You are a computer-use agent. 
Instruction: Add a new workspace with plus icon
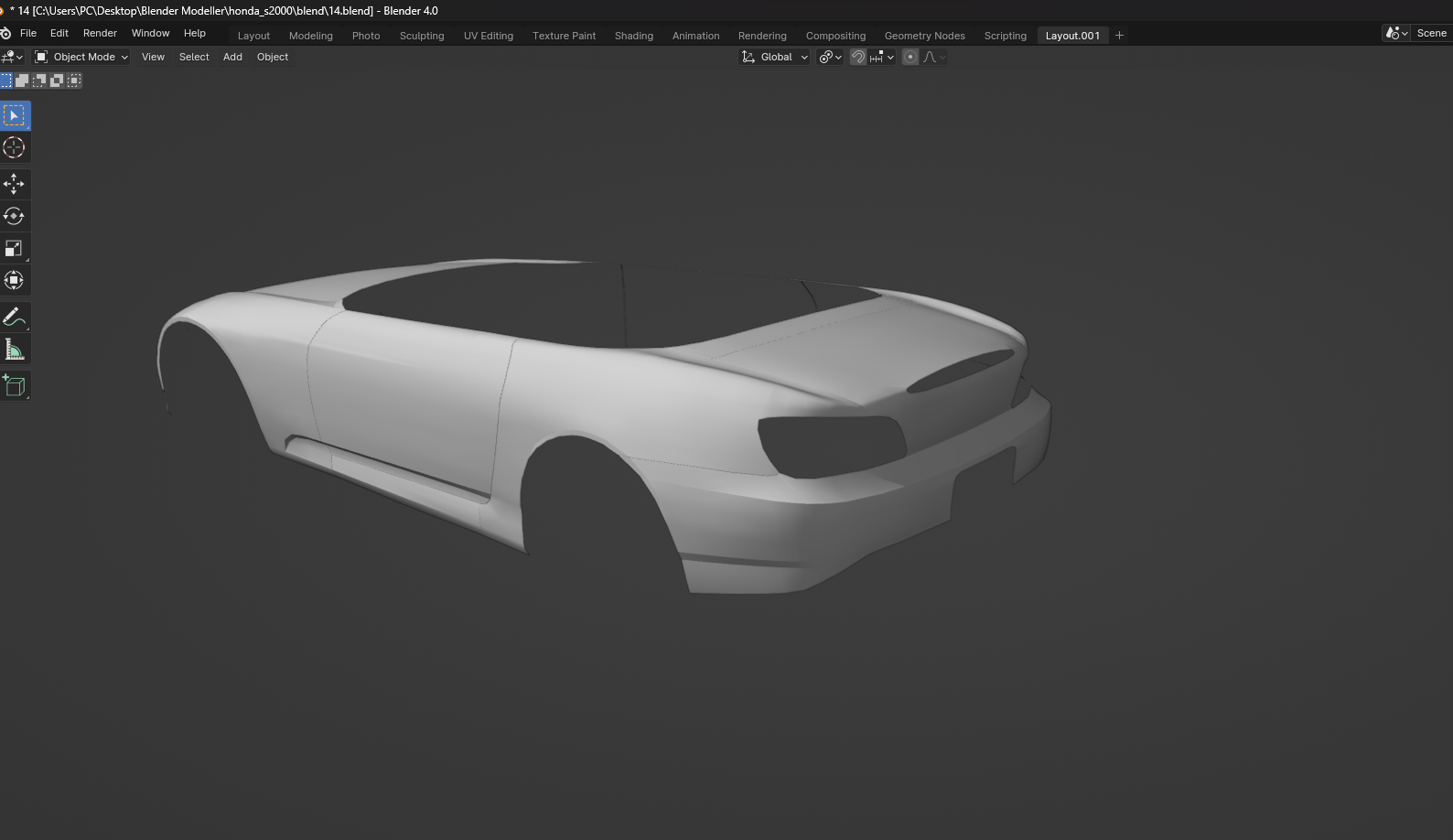point(1119,36)
